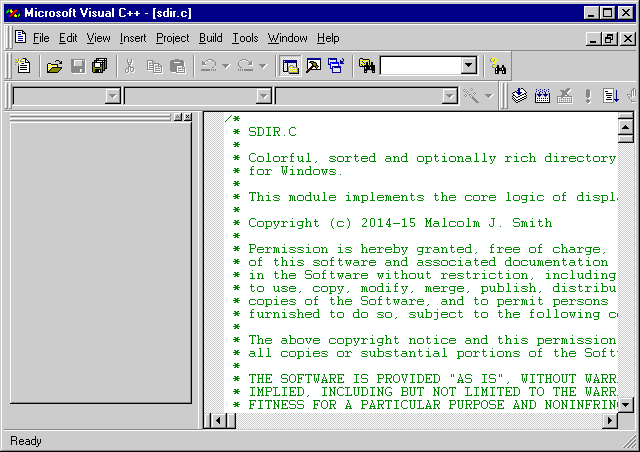Image resolution: width=640 pixels, height=452 pixels.
Task: Click the Save All icon
Action: coord(100,66)
